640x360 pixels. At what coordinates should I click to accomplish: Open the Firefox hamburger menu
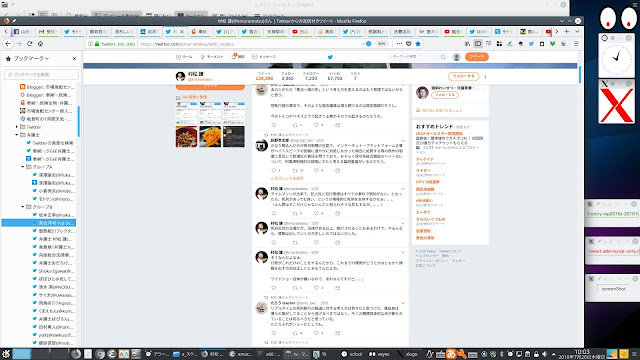576,44
